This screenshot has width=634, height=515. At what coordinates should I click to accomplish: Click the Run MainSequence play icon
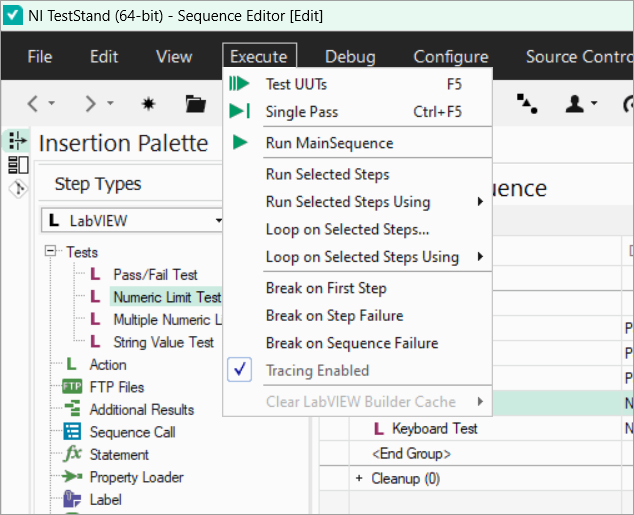(x=240, y=142)
